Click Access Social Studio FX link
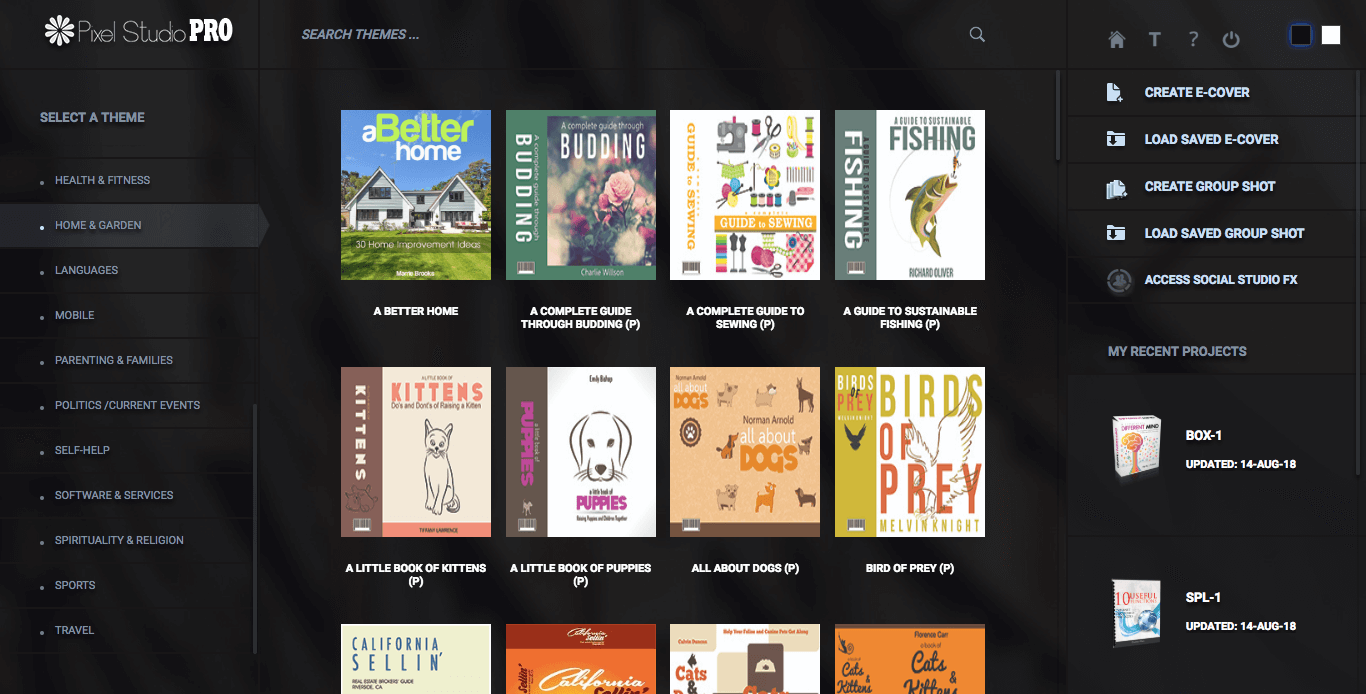Screen dimensions: 1366x694 [x=1221, y=280]
